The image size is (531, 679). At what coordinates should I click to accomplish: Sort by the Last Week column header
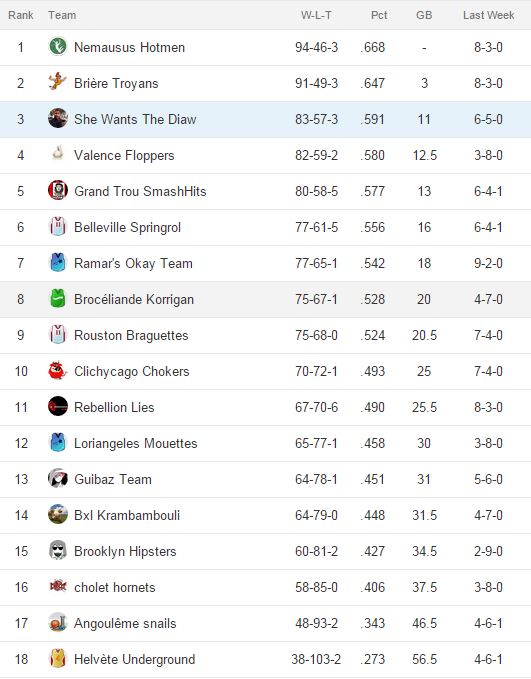click(489, 15)
